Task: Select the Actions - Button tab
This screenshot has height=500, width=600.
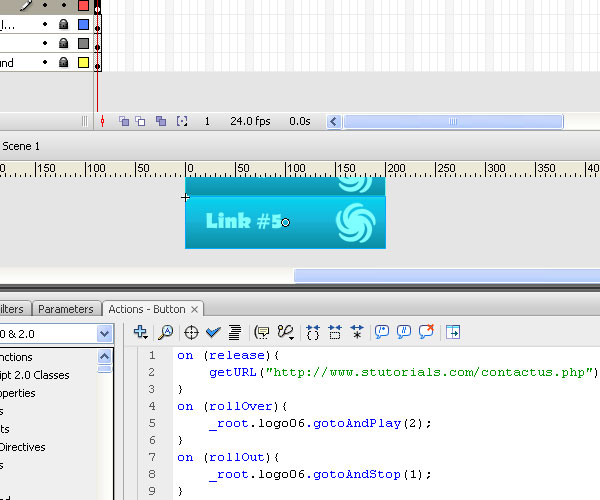Action: coord(147,309)
